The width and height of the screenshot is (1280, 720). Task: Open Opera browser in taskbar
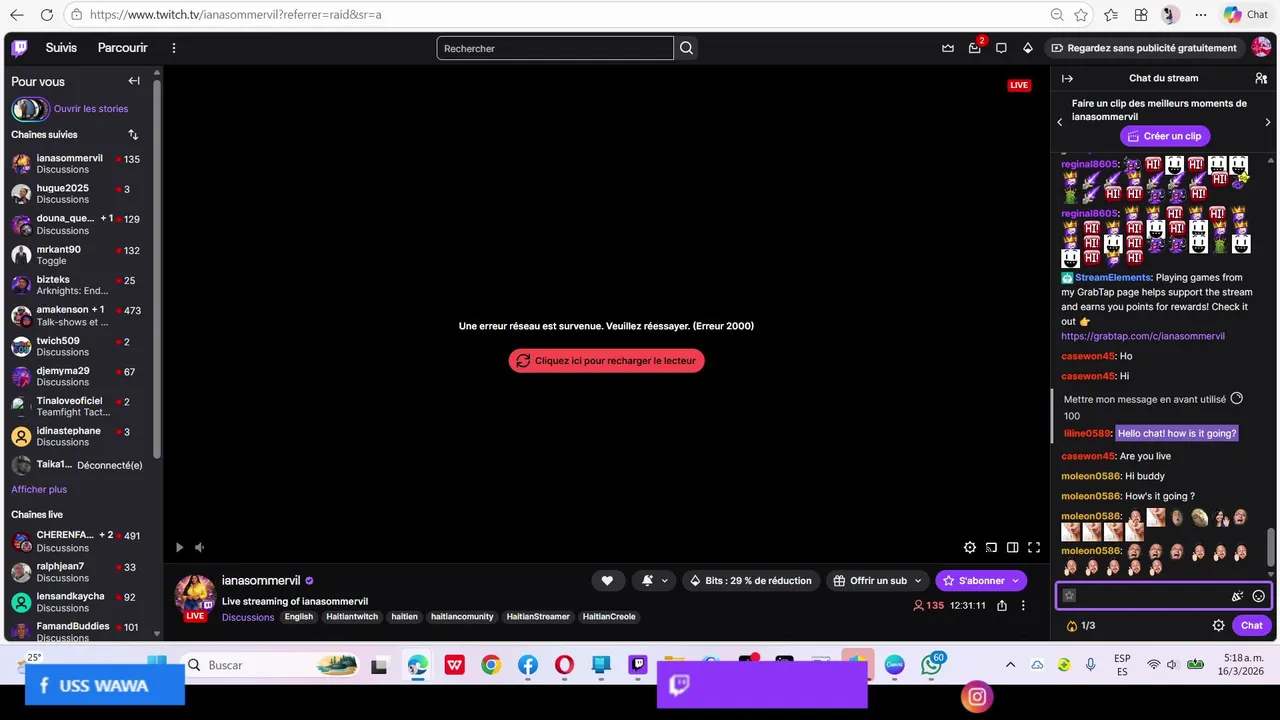[564, 665]
